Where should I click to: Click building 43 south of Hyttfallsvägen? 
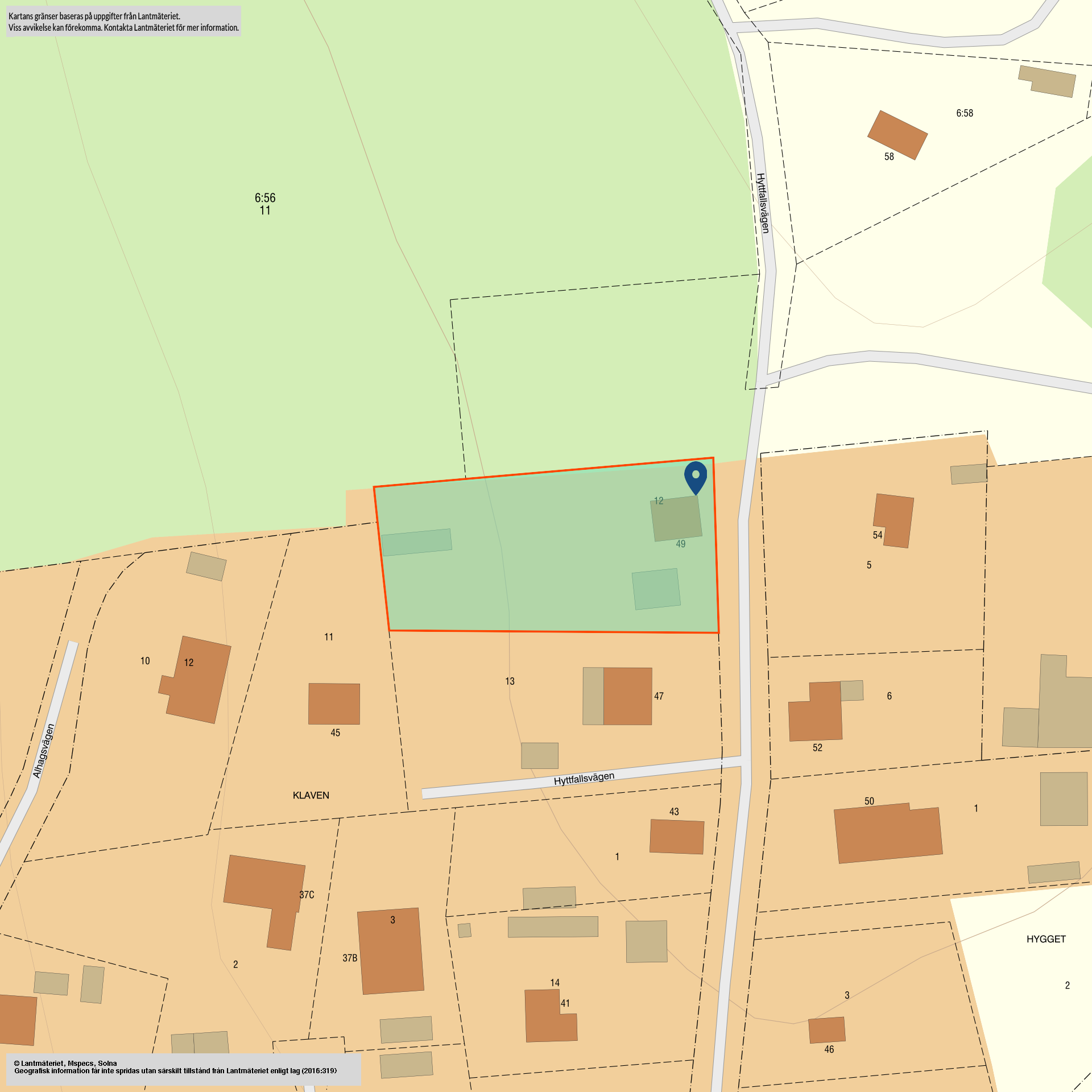coord(676,836)
